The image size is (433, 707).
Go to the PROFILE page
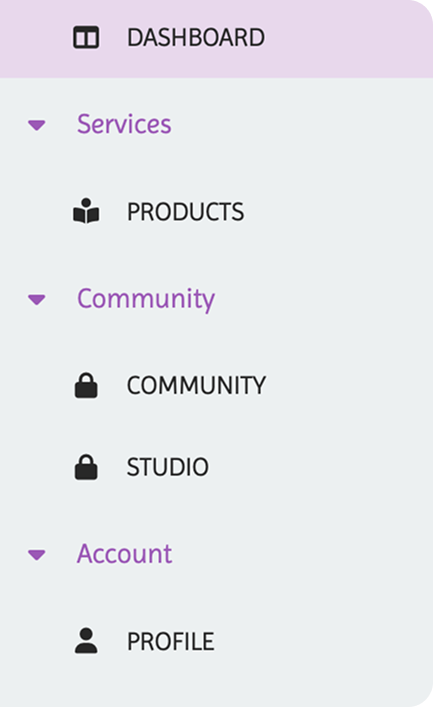tap(170, 641)
